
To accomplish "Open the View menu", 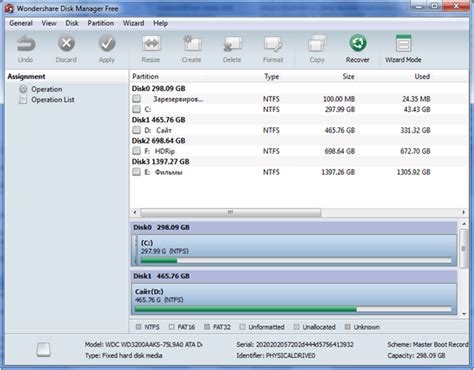I will [49, 23].
